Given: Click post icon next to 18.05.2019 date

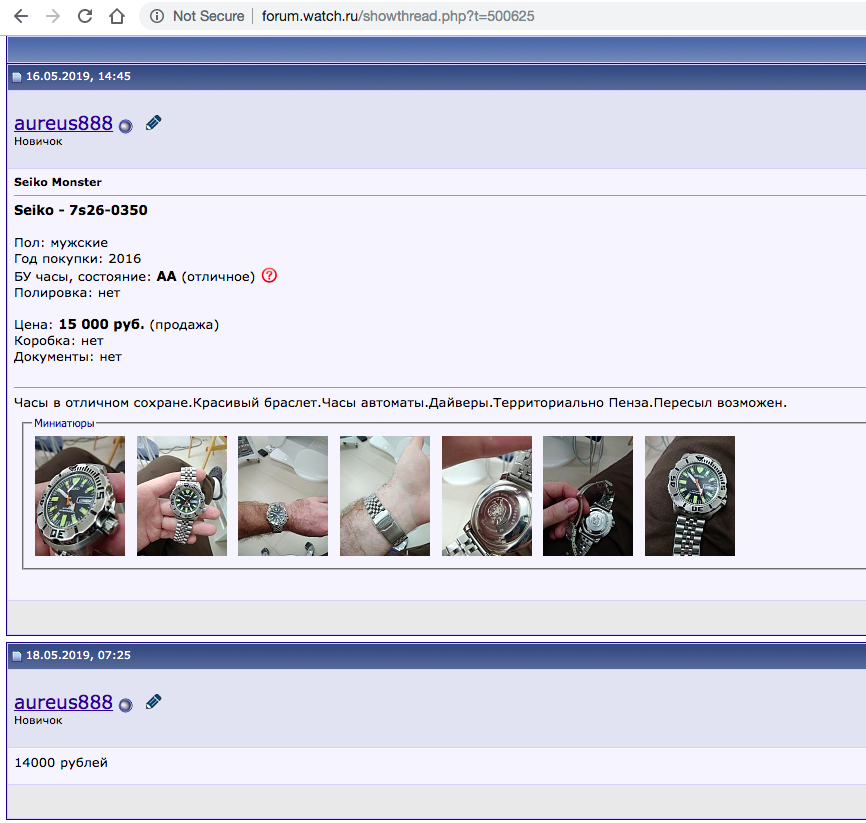Looking at the screenshot, I should [x=17, y=656].
